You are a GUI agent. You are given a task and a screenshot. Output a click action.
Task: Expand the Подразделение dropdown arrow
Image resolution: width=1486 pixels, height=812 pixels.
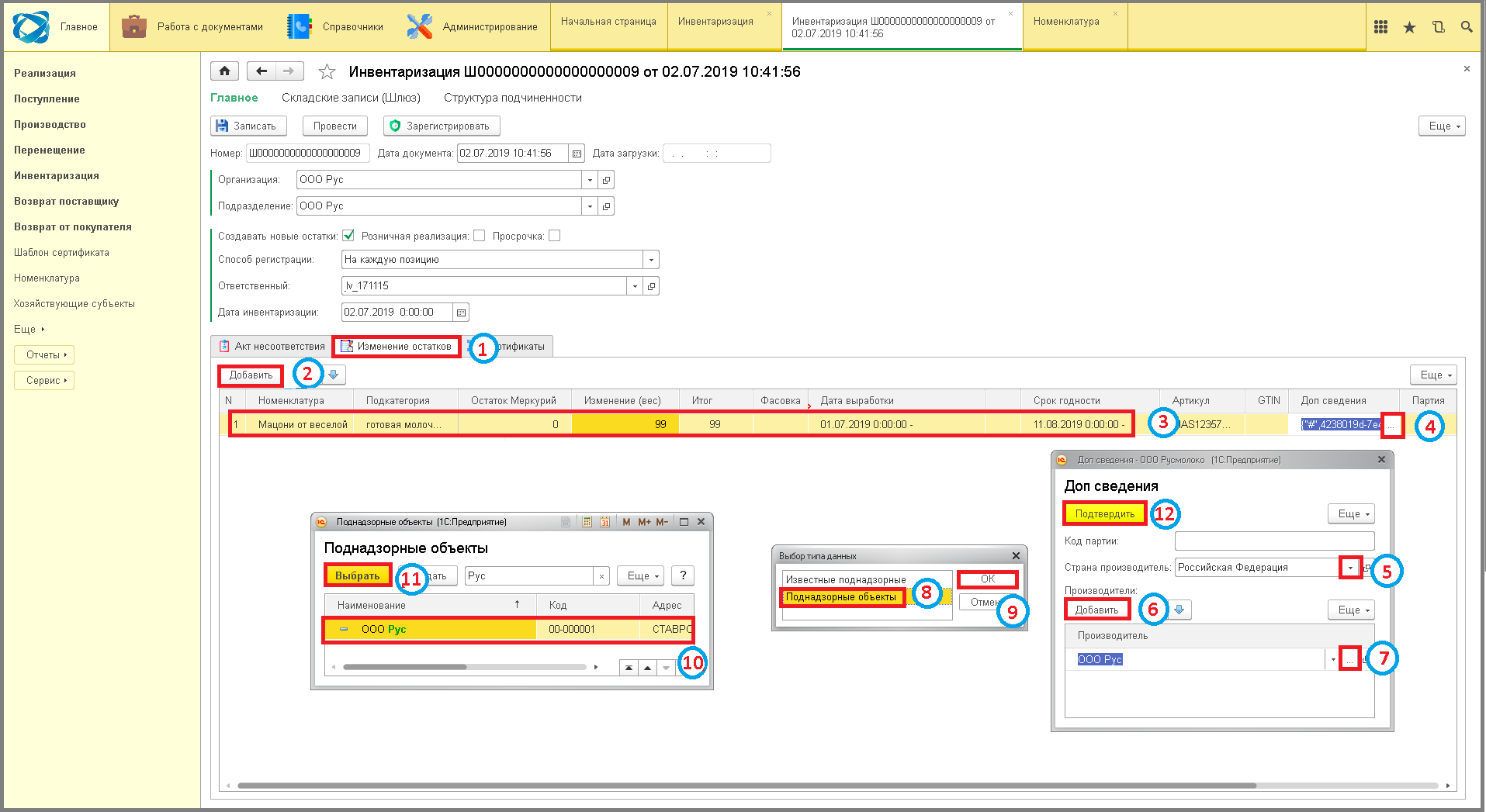click(x=590, y=206)
